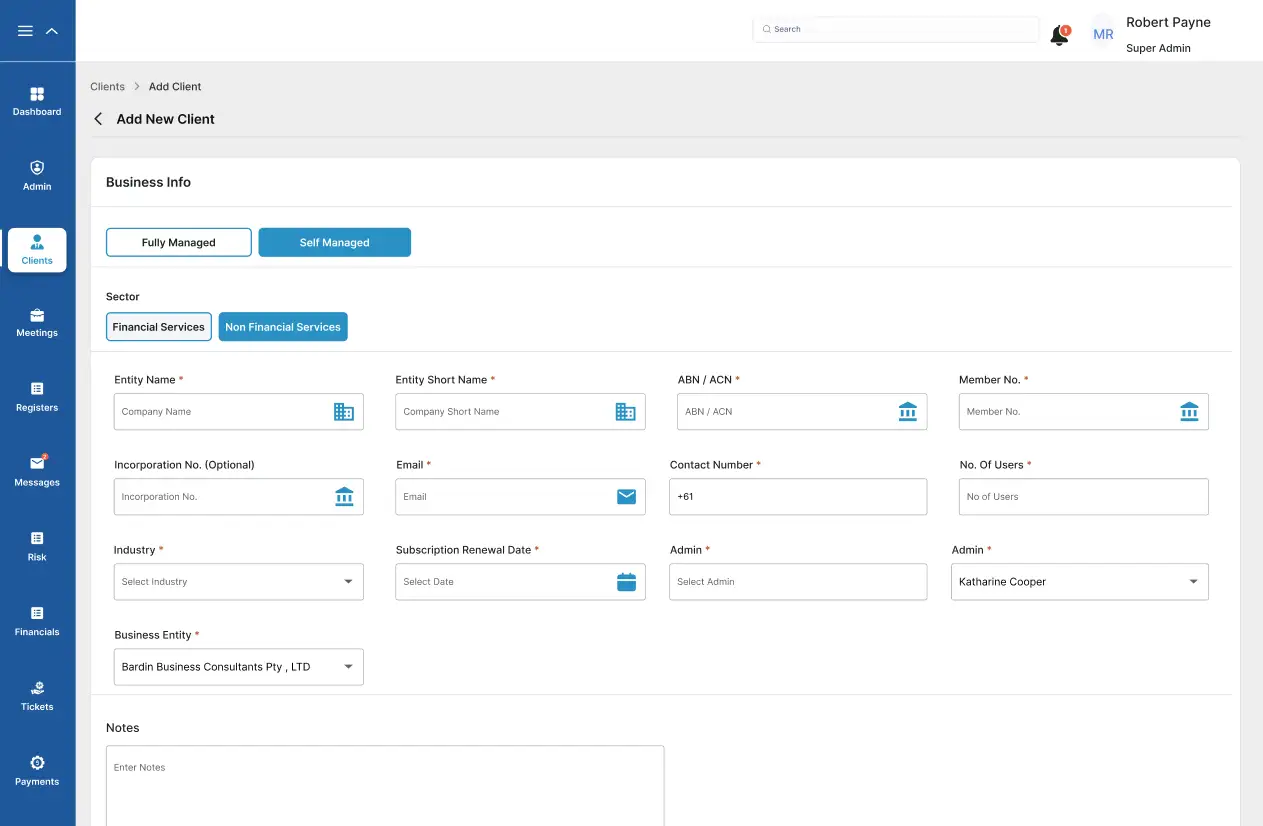Expand the Business Entity dropdown
Image resolution: width=1263 pixels, height=826 pixels.
click(239, 667)
